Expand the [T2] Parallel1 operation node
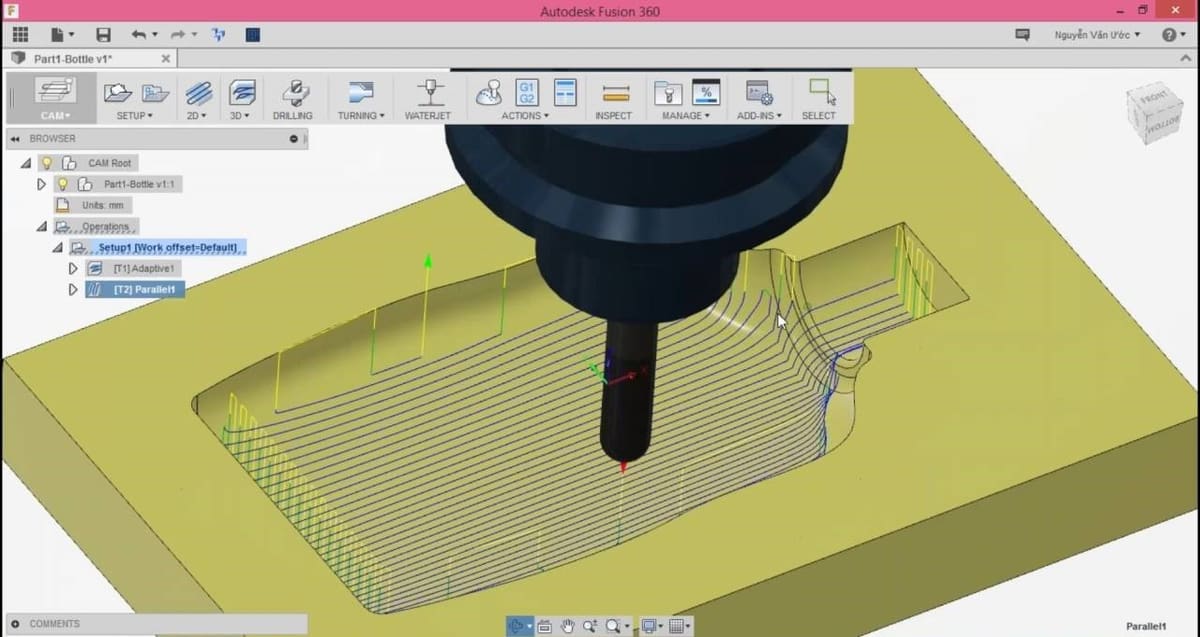This screenshot has height=637, width=1200. (x=73, y=290)
